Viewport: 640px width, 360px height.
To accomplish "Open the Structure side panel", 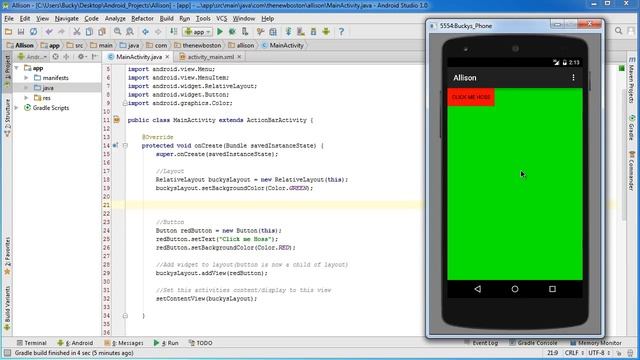I will [7, 118].
